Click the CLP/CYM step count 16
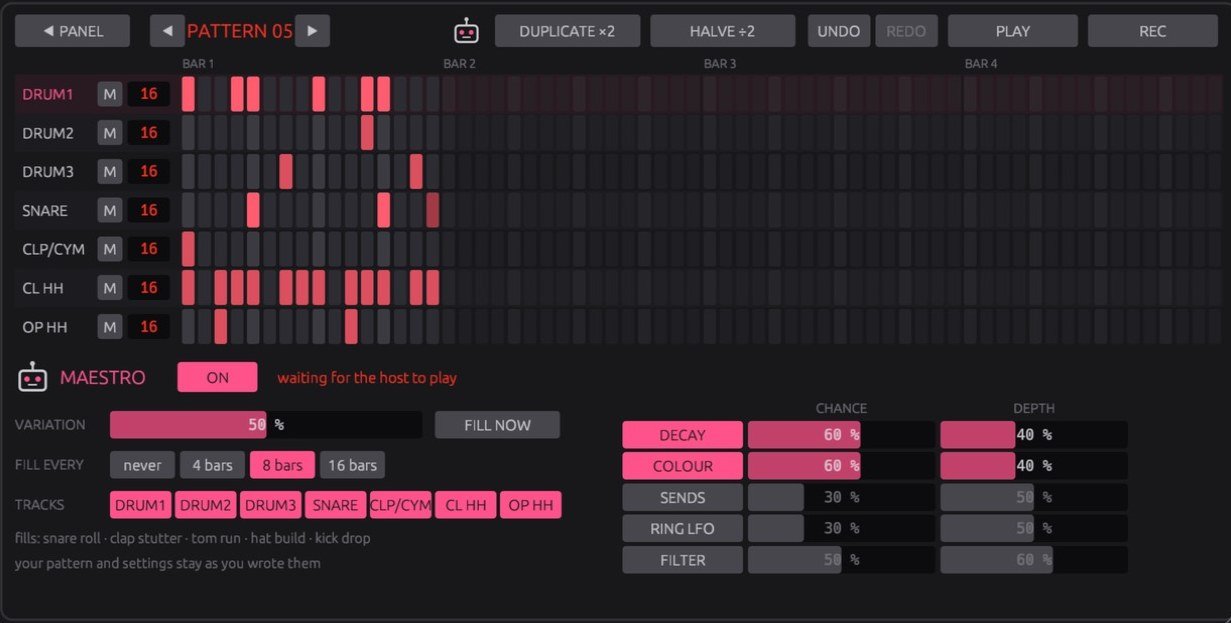Image resolution: width=1231 pixels, height=623 pixels. tap(149, 249)
